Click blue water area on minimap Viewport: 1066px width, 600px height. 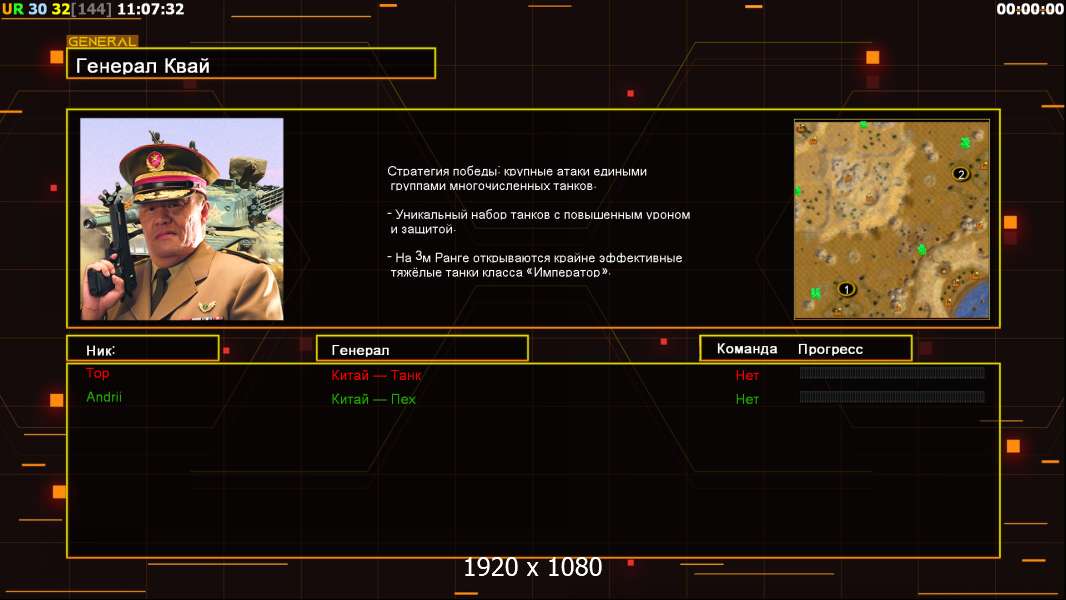coord(976,299)
